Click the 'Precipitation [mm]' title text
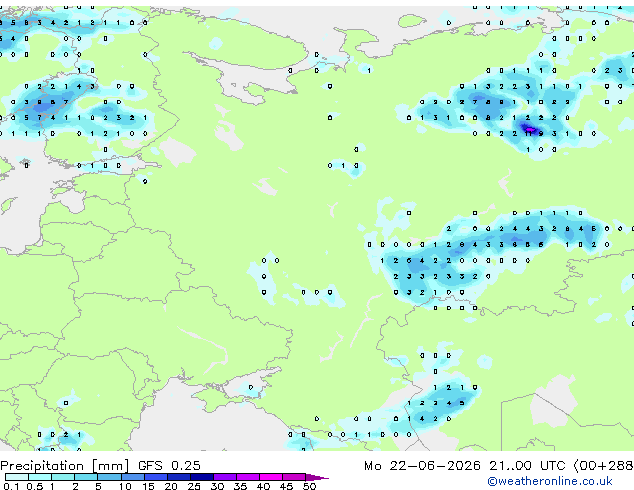The image size is (634, 490). [65, 466]
